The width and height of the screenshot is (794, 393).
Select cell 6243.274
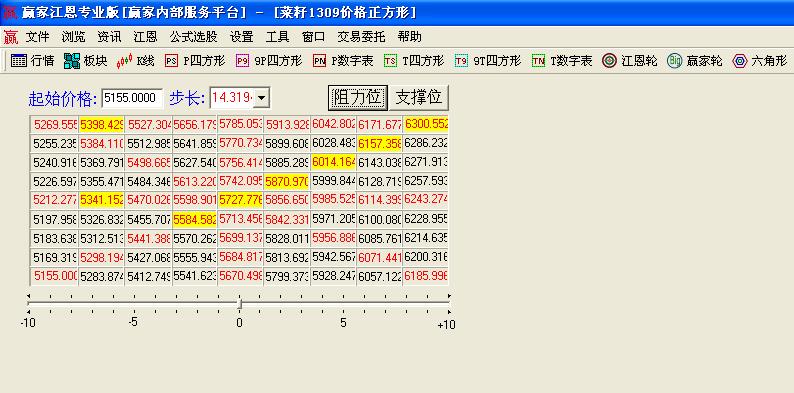425,200
